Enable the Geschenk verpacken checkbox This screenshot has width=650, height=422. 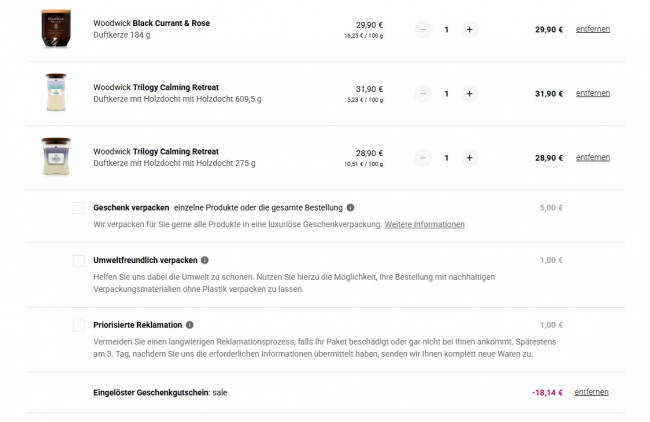(x=78, y=208)
